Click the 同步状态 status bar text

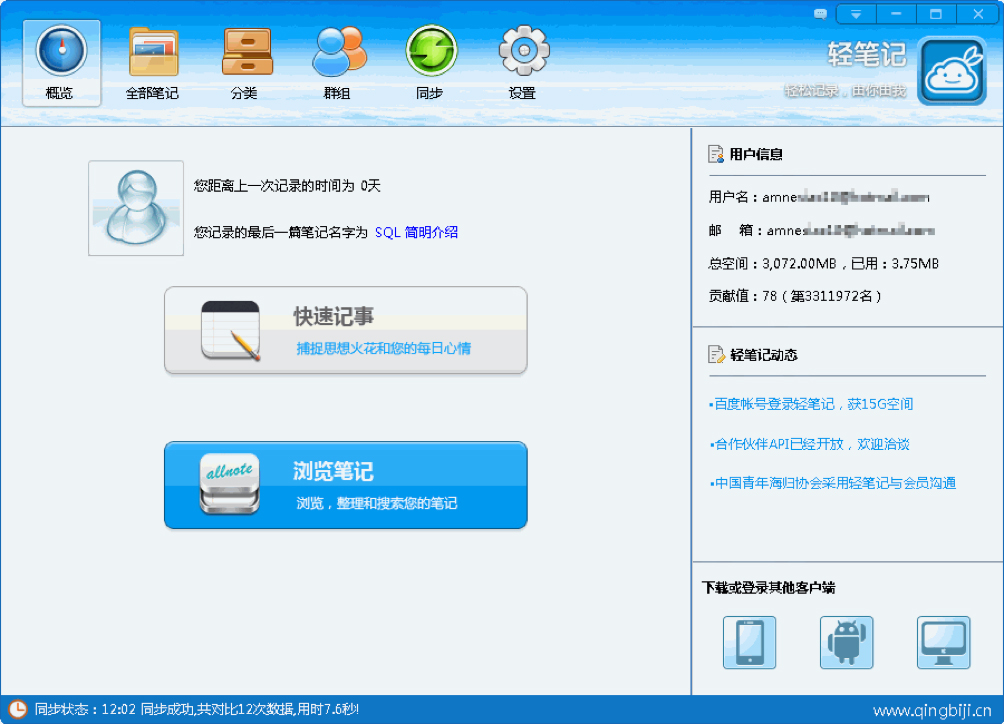(197, 709)
